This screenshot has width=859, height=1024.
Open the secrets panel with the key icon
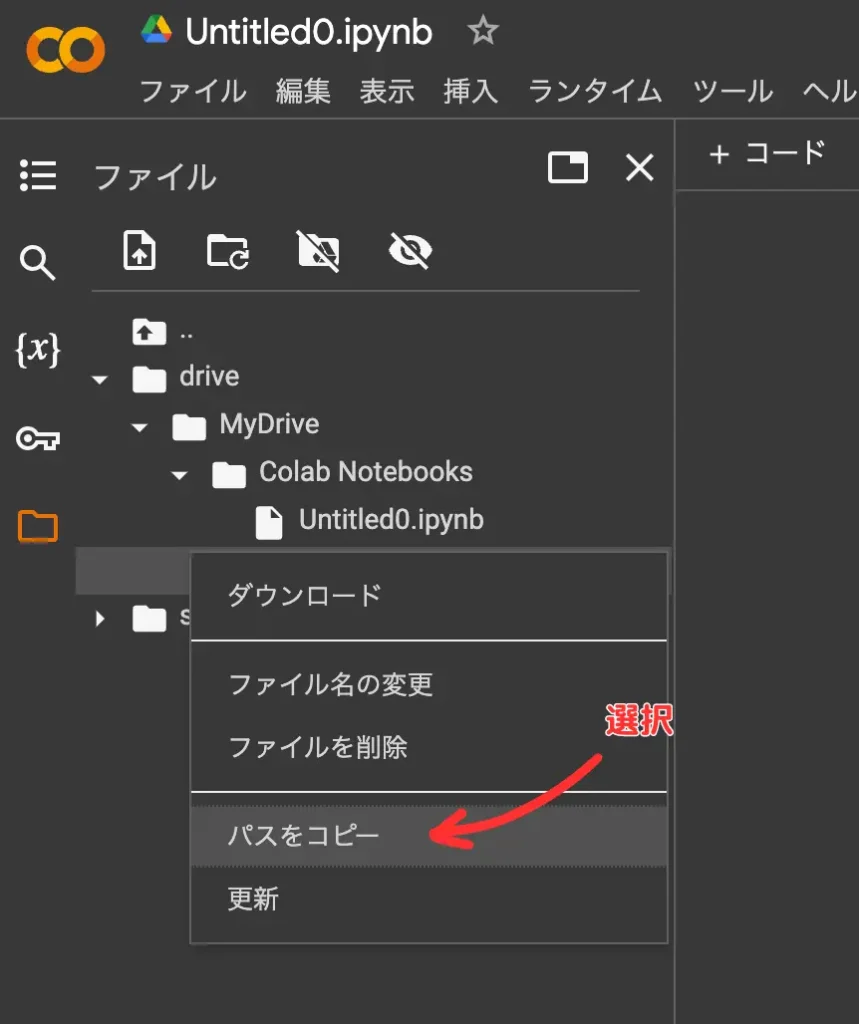tap(39, 438)
